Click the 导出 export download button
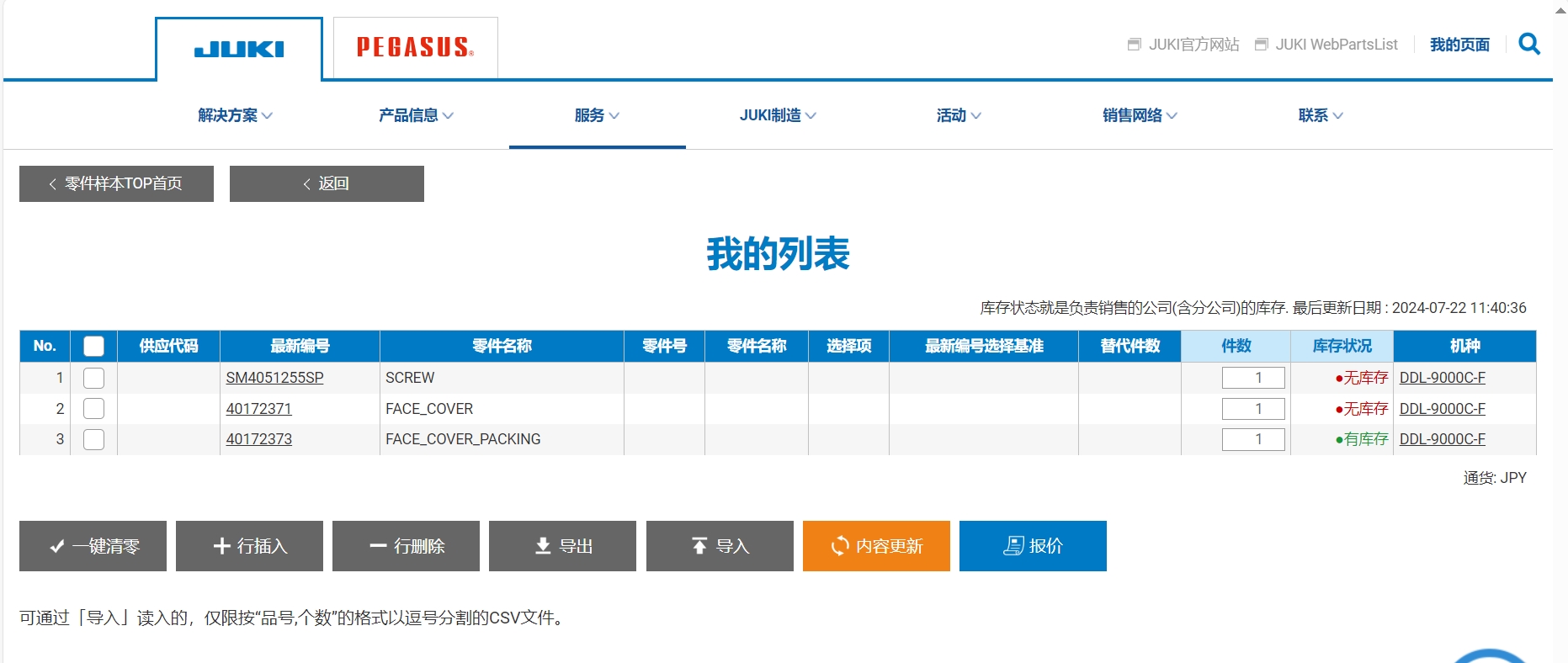1568x663 pixels. (562, 546)
